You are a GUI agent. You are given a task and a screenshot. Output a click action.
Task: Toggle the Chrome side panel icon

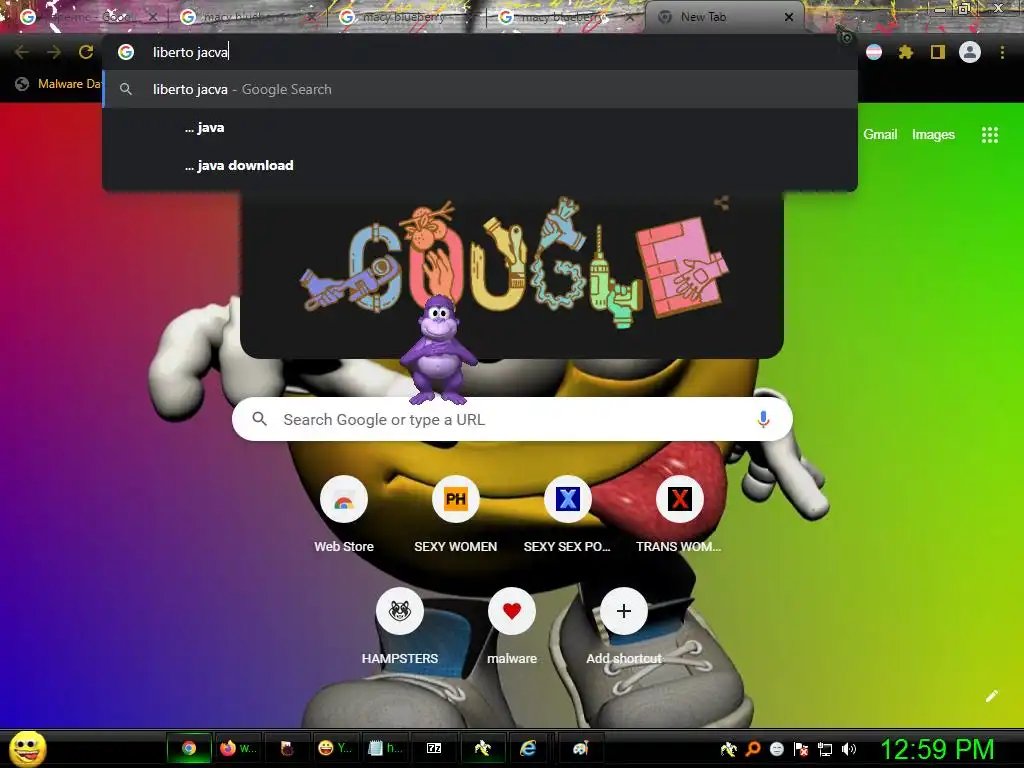pyautogui.click(x=937, y=52)
